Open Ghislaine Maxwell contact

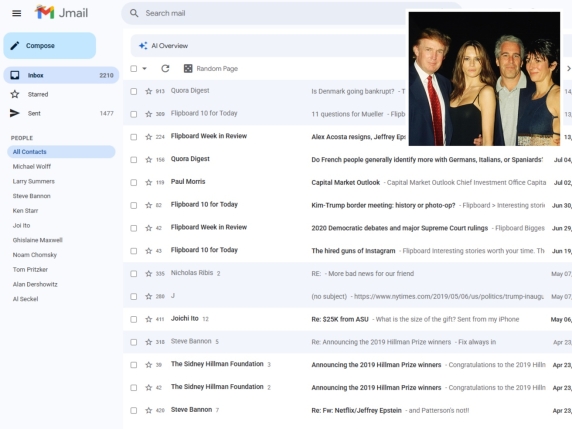click(38, 240)
